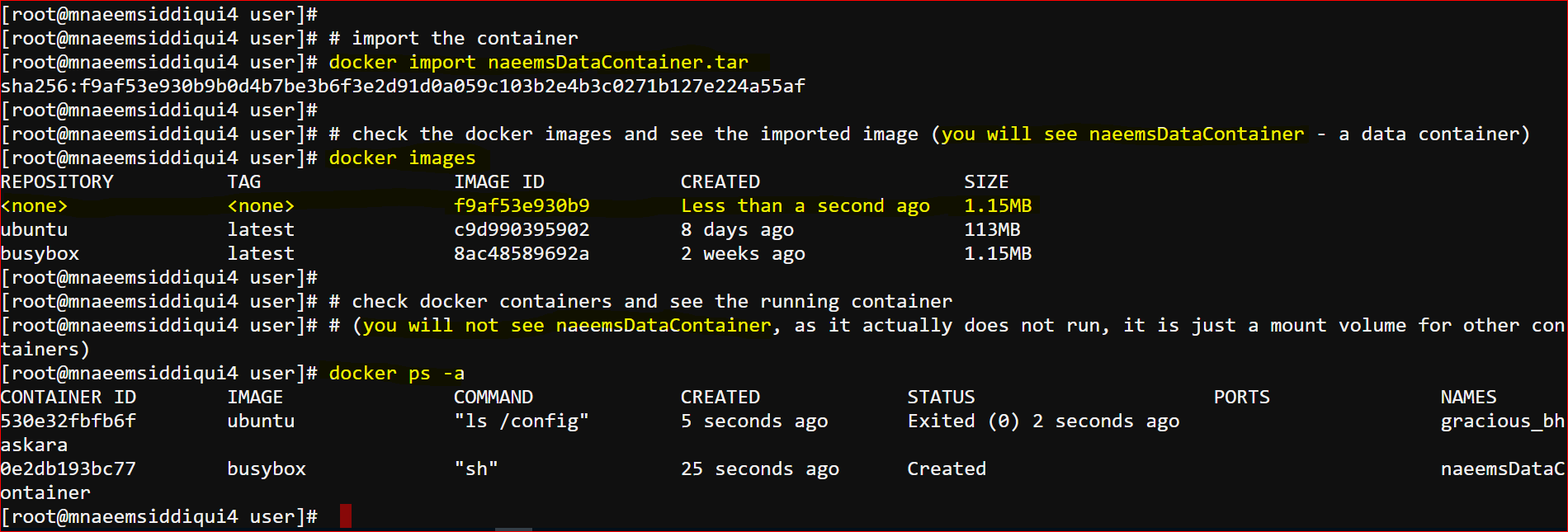The height and width of the screenshot is (532, 1568).
Task: Click the highlighted <none> tag entry
Action: coord(261,206)
